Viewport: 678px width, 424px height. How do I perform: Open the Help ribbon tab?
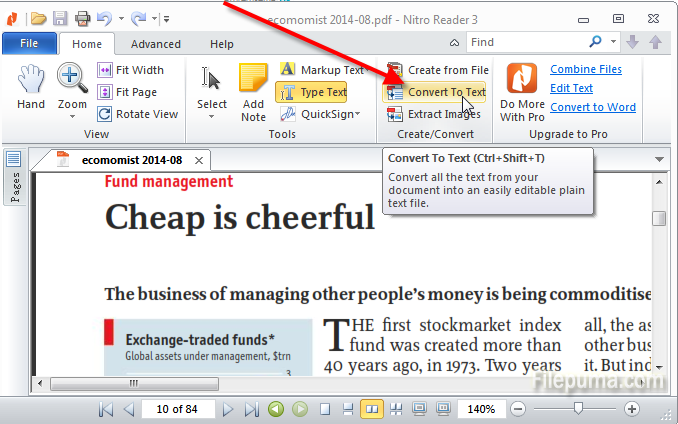coord(222,44)
